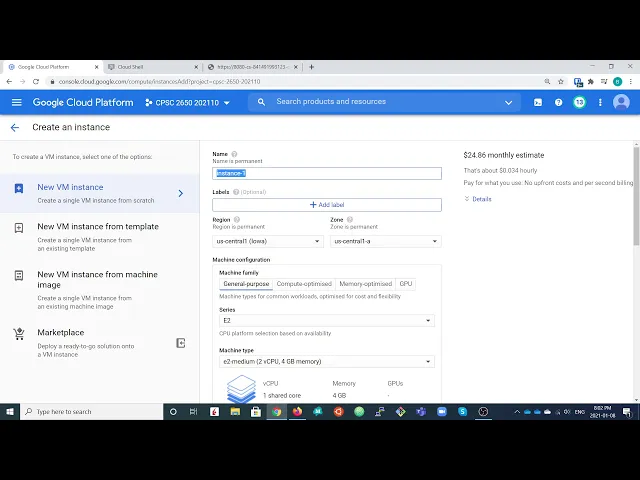Click the Name field help icon

point(234,154)
